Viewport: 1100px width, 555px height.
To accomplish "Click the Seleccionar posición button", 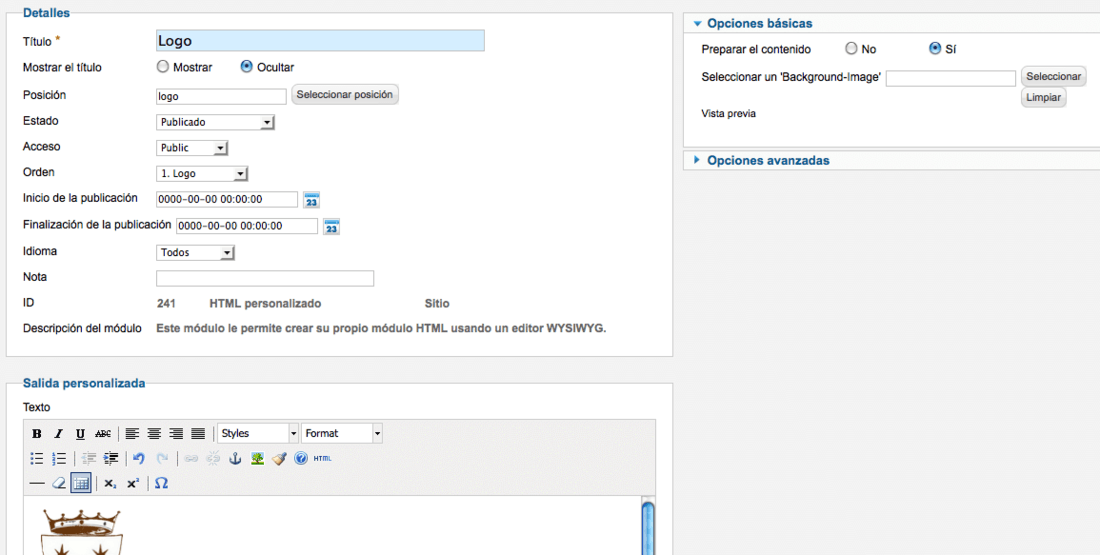I will coord(345,95).
